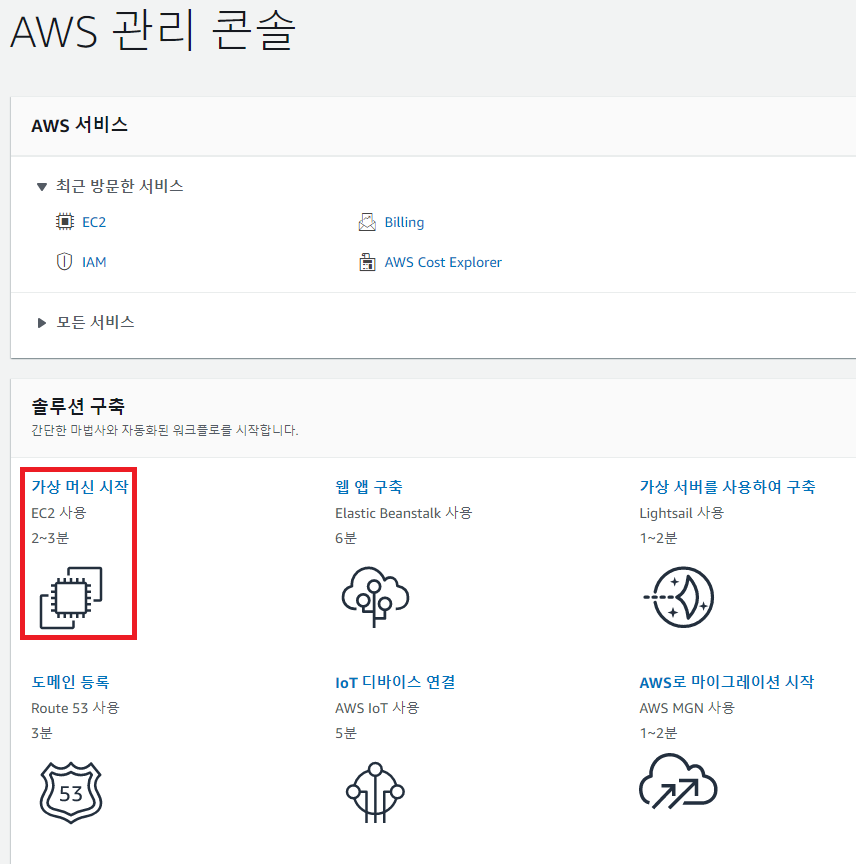Image resolution: width=856 pixels, height=864 pixels.
Task: Click the 'AWS MGN 사용' text
Action: tap(687, 708)
